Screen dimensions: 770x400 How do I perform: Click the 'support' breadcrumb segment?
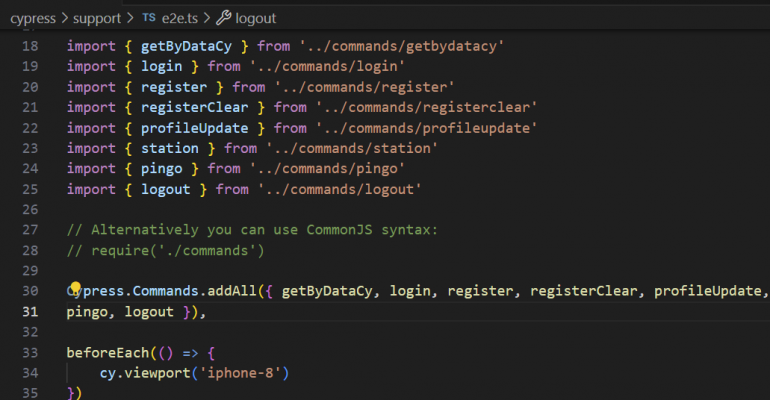pyautogui.click(x=97, y=19)
